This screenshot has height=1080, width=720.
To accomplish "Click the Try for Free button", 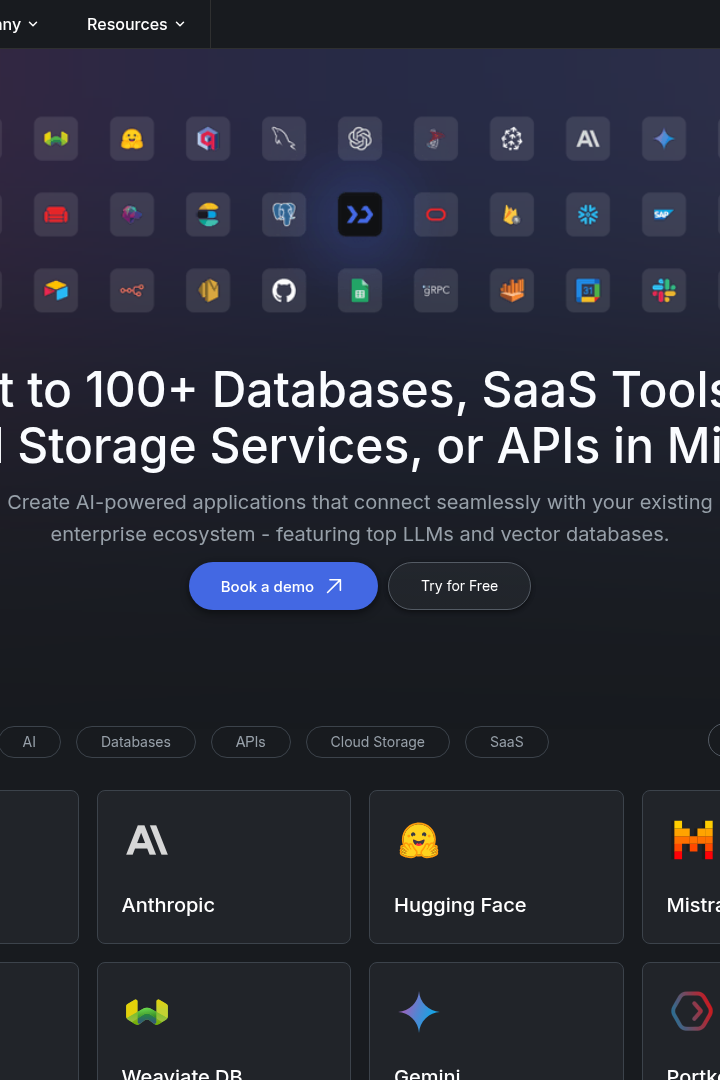I will (460, 586).
